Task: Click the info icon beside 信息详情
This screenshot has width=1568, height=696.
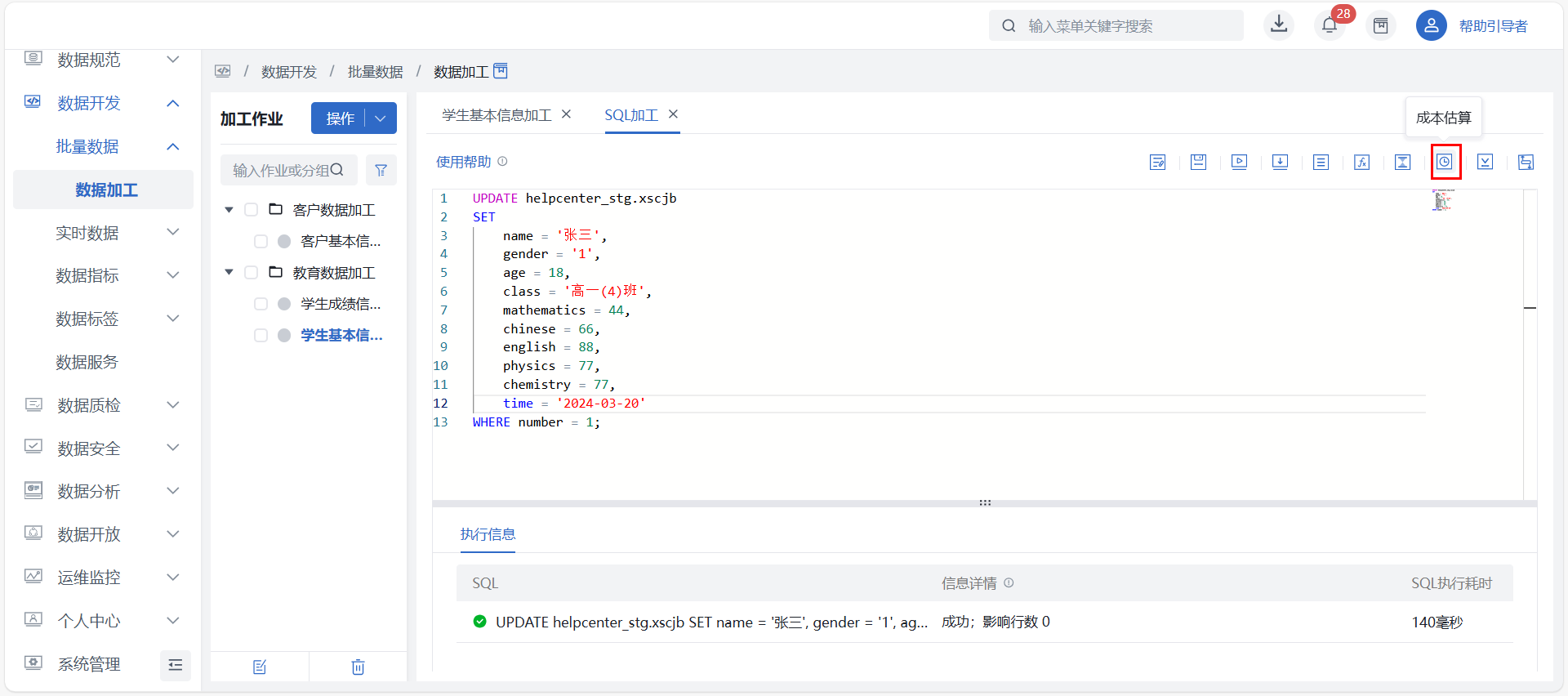Action: 1009,582
